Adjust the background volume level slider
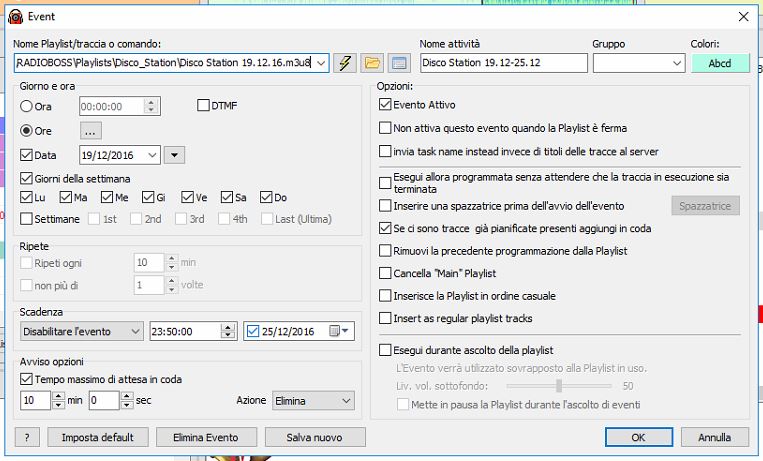Viewport: 763px width, 461px height. 559,386
